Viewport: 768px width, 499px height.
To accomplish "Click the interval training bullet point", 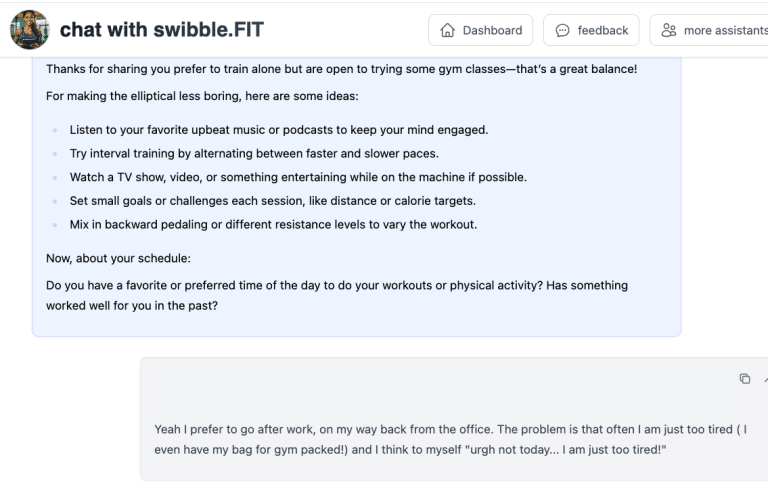I will click(x=254, y=153).
